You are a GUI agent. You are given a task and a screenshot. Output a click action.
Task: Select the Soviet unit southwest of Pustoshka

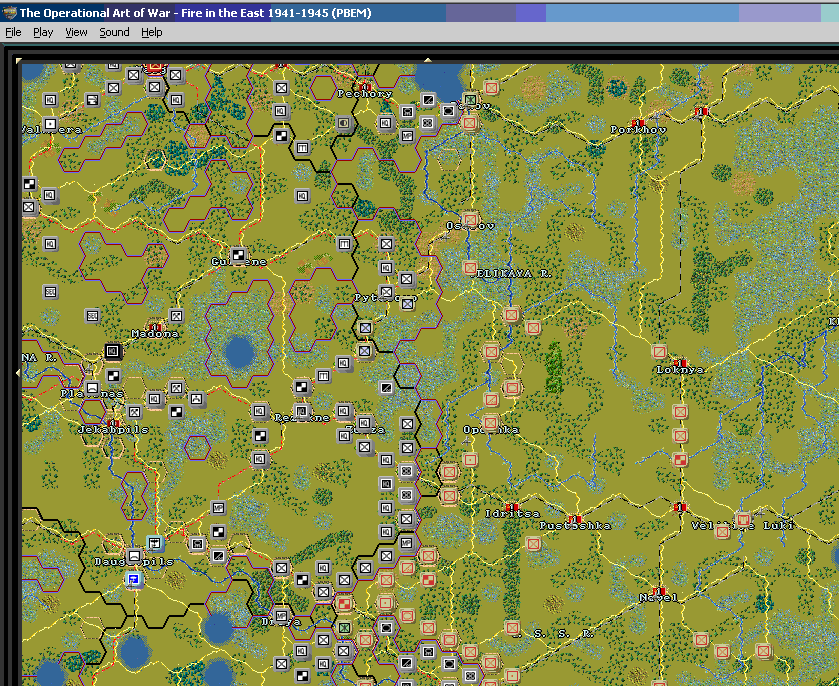(x=533, y=544)
